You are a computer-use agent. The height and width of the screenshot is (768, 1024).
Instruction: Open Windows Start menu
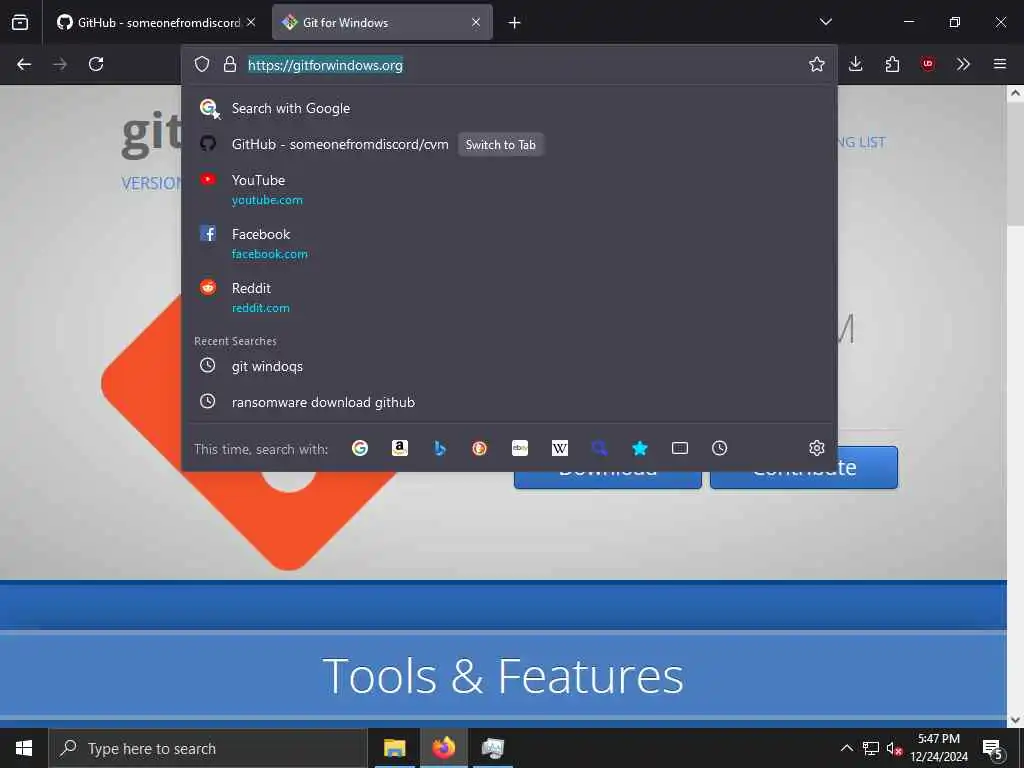point(24,748)
